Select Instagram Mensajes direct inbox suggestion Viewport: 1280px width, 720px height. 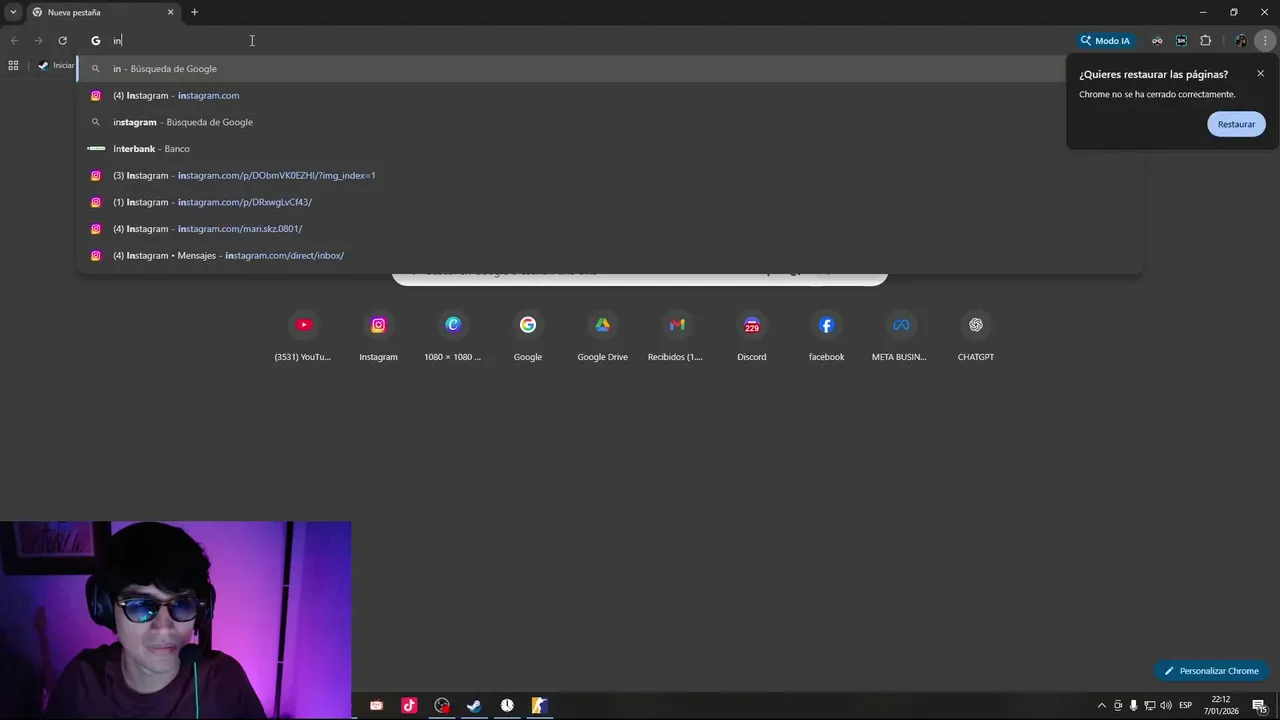pos(610,255)
